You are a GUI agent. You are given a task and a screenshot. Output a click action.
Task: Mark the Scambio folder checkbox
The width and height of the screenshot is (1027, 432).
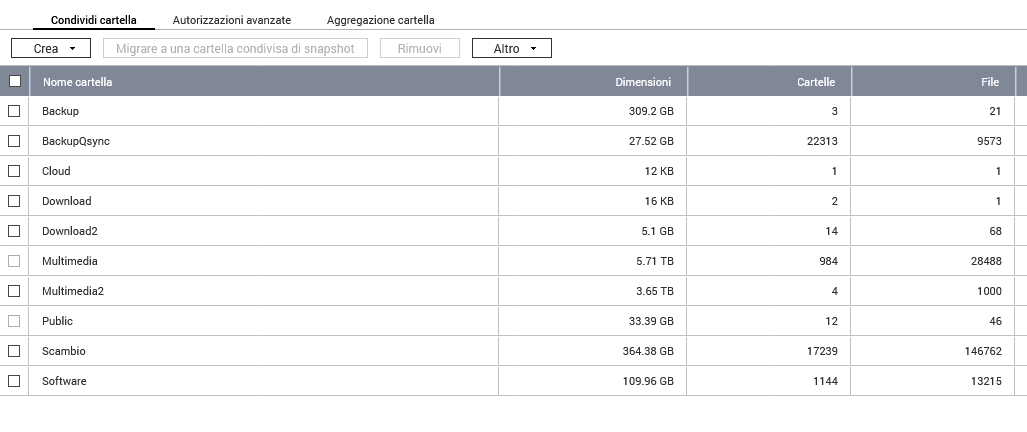(x=14, y=351)
